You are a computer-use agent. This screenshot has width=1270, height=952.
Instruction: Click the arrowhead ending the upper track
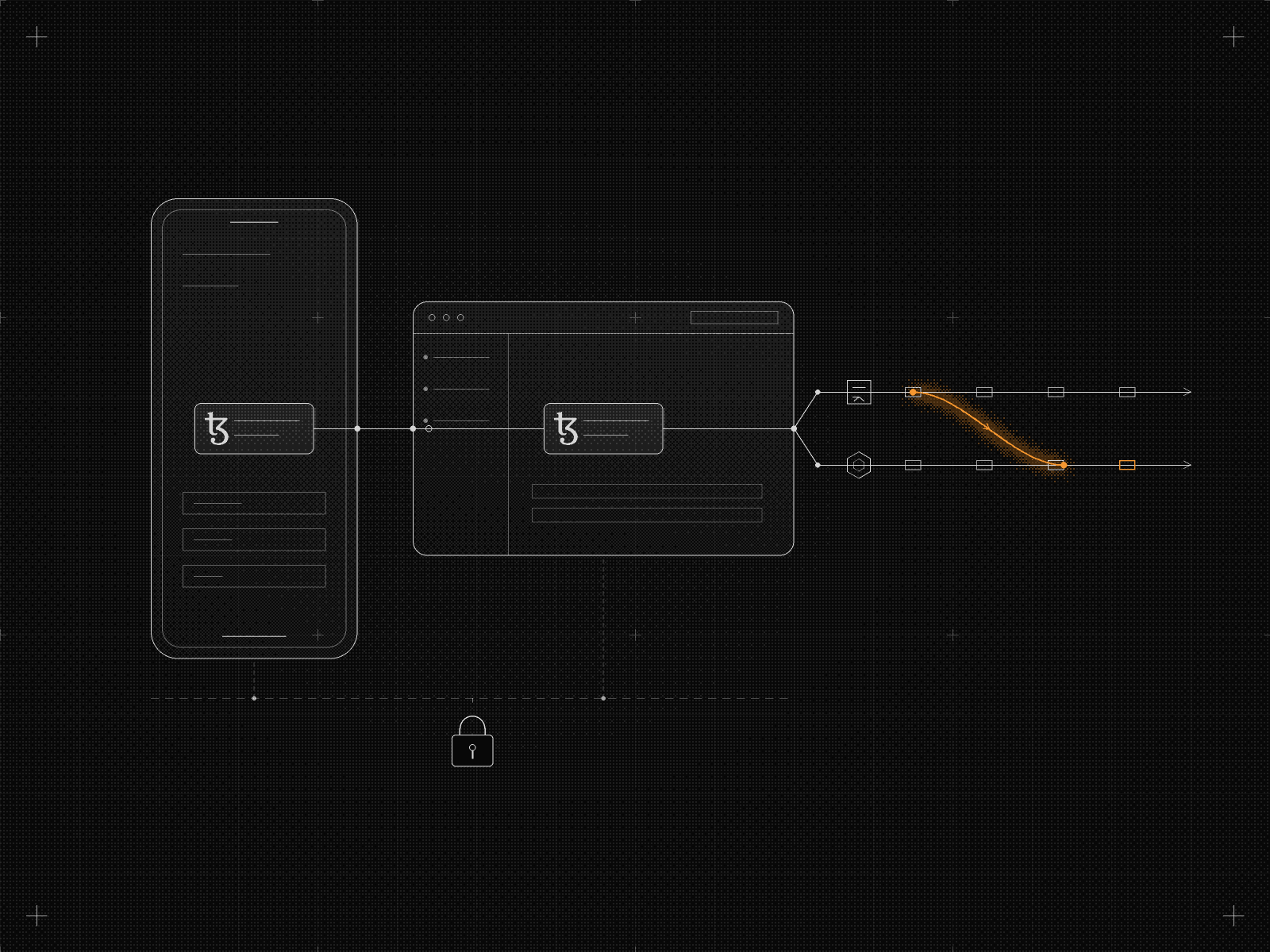pos(1187,392)
